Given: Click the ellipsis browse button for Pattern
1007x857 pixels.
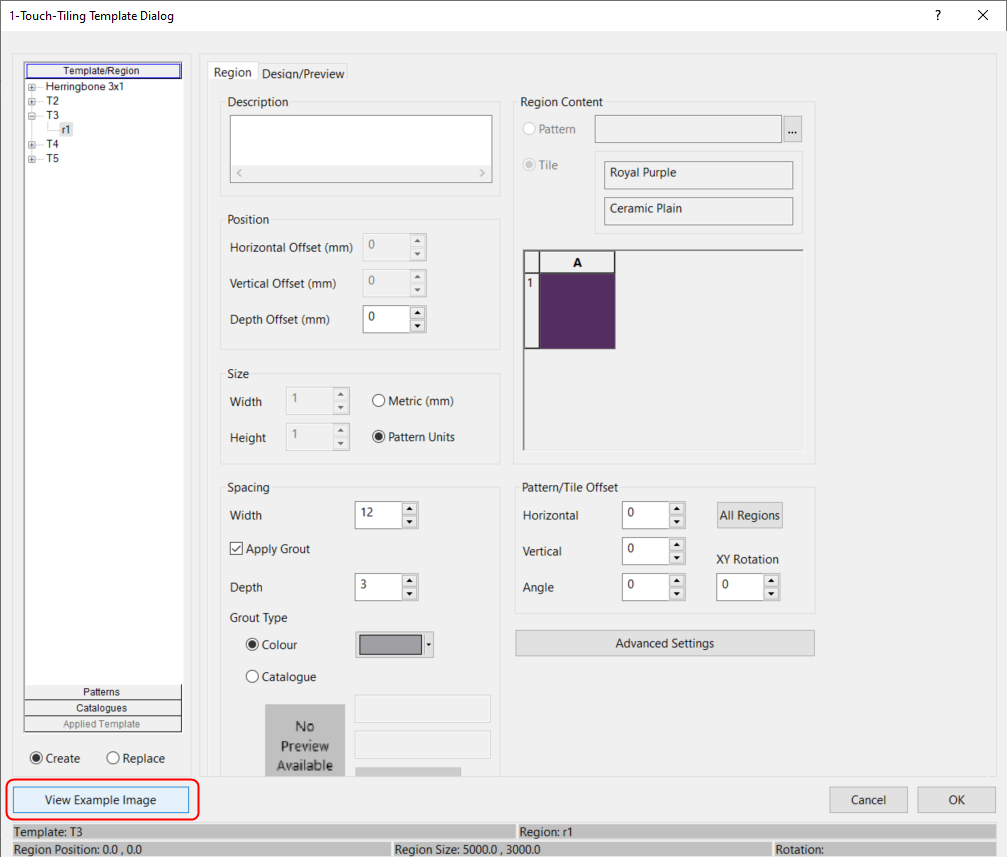Looking at the screenshot, I should tap(792, 130).
